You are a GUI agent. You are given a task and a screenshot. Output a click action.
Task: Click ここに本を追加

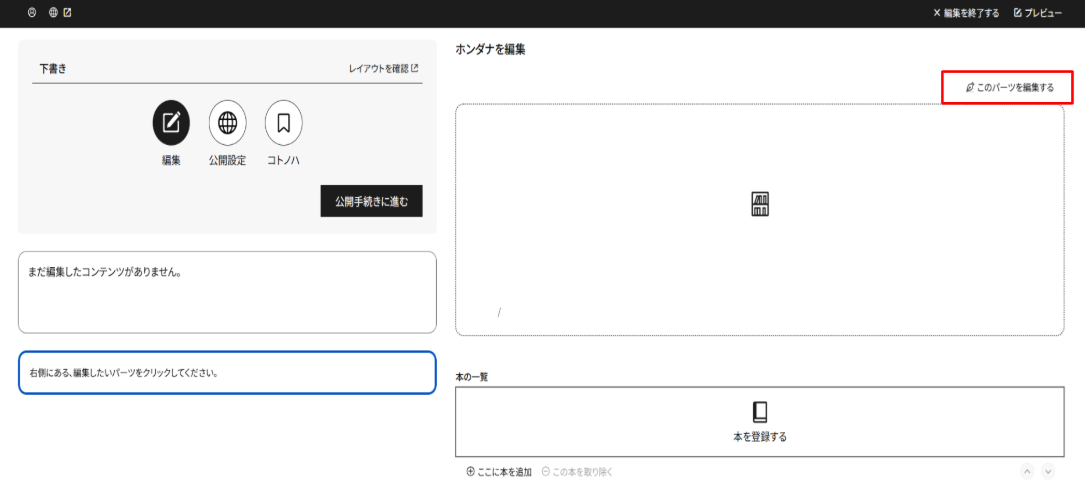tap(499, 472)
